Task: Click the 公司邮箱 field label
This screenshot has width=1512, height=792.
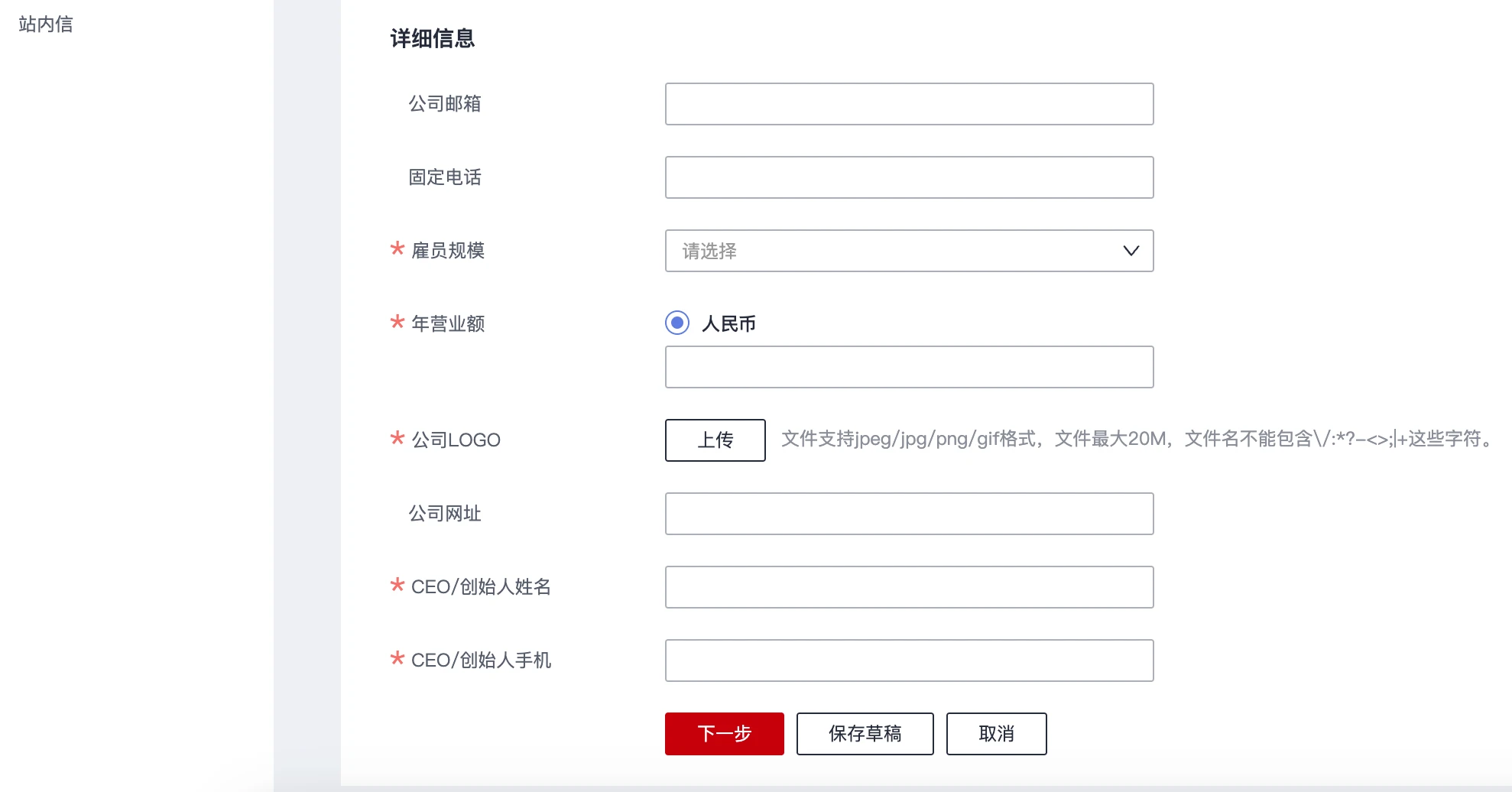Action: [445, 104]
